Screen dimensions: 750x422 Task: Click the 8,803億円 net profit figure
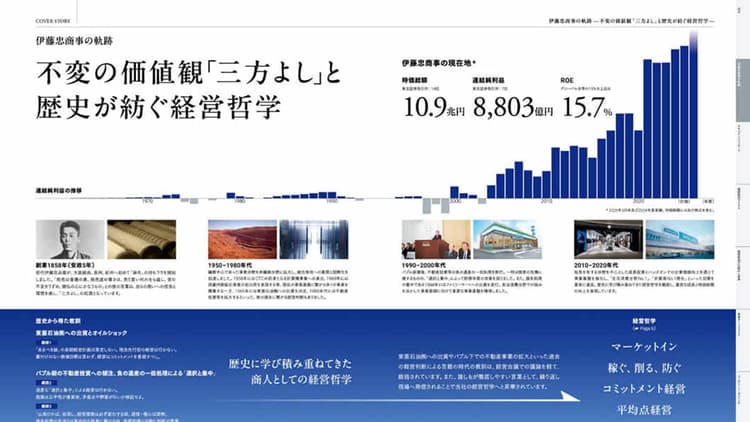click(513, 107)
